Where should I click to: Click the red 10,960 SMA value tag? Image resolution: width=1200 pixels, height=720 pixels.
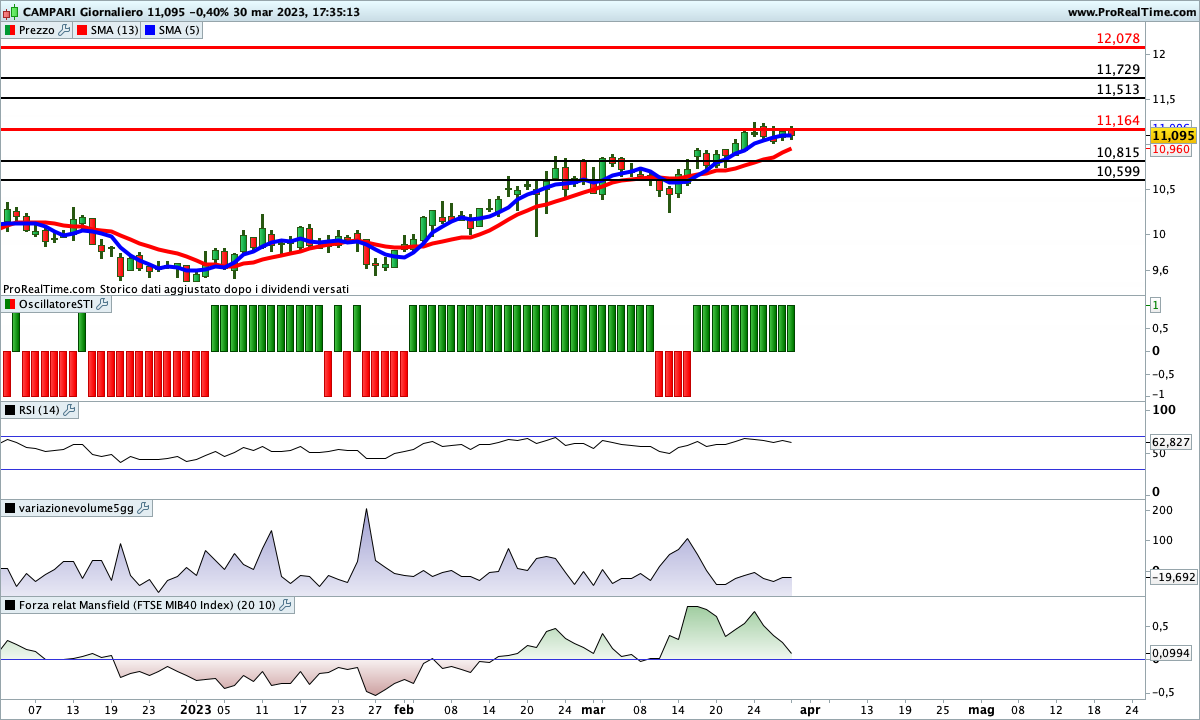(1170, 149)
